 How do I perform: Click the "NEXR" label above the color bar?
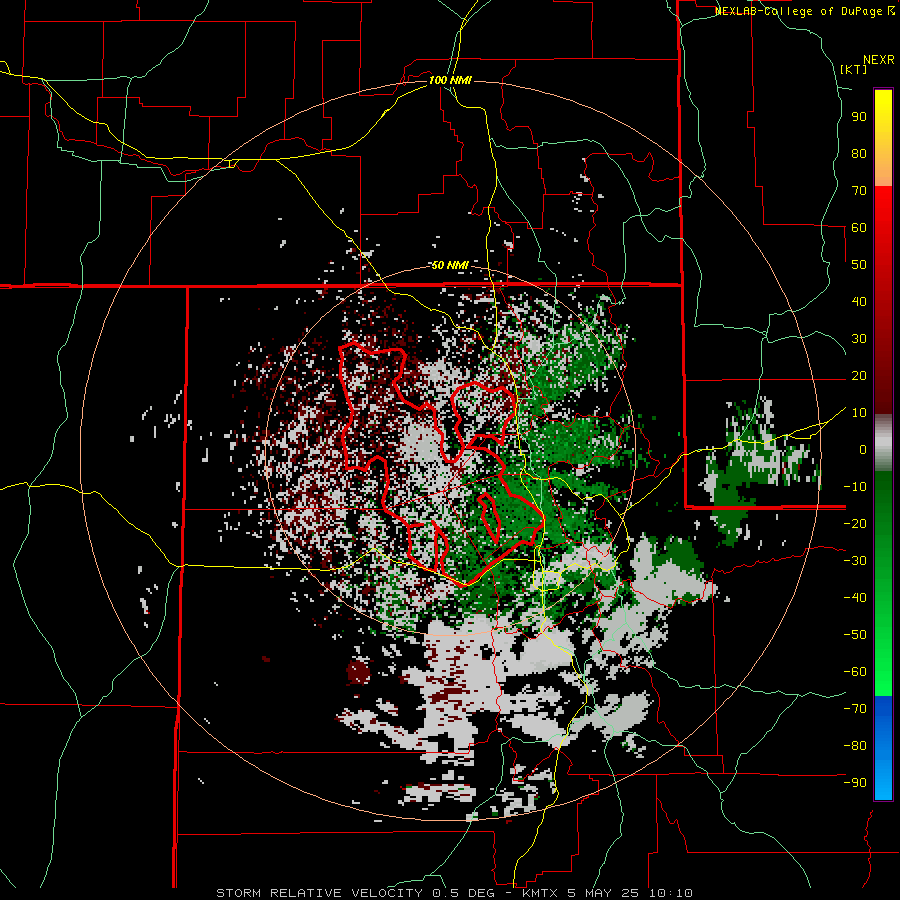(x=879, y=60)
